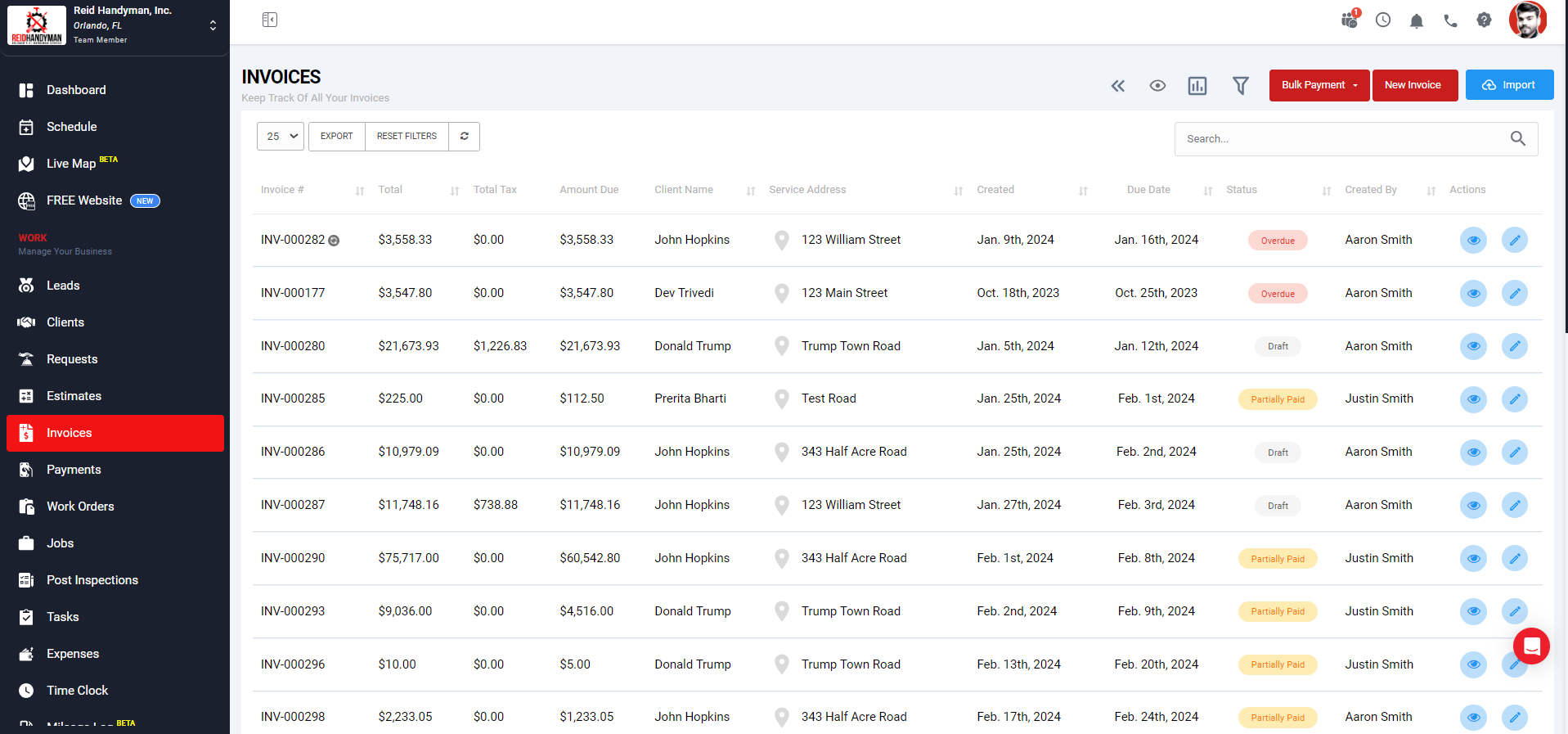This screenshot has width=1568, height=734.
Task: Click into the invoice Search field
Action: [1341, 139]
